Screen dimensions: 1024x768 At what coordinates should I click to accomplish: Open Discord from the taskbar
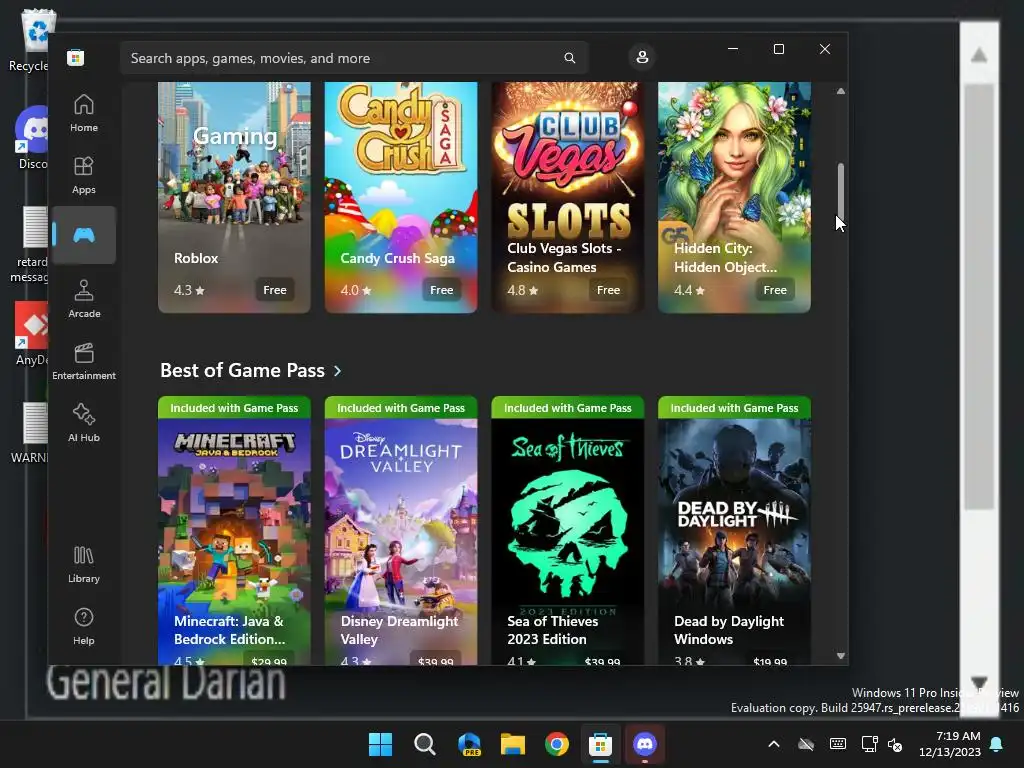[645, 744]
